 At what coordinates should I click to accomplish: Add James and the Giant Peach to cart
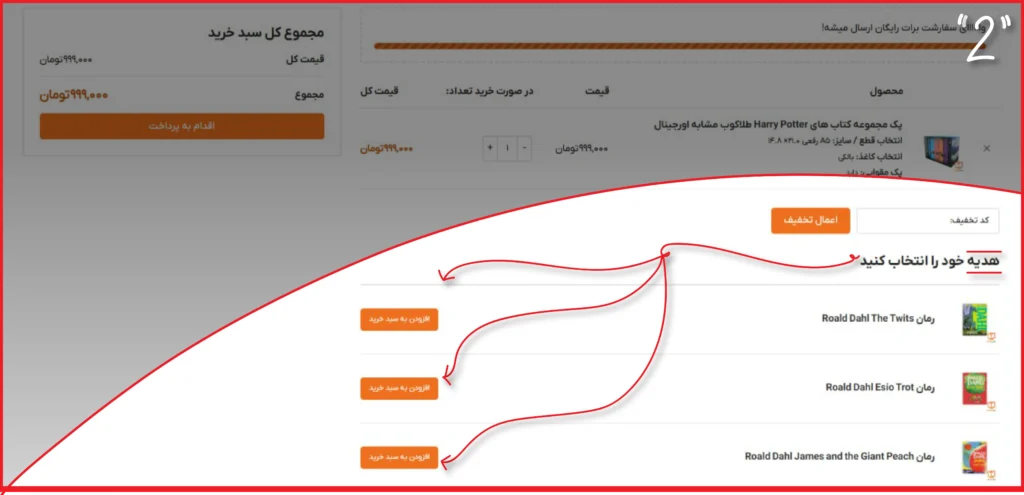[399, 457]
